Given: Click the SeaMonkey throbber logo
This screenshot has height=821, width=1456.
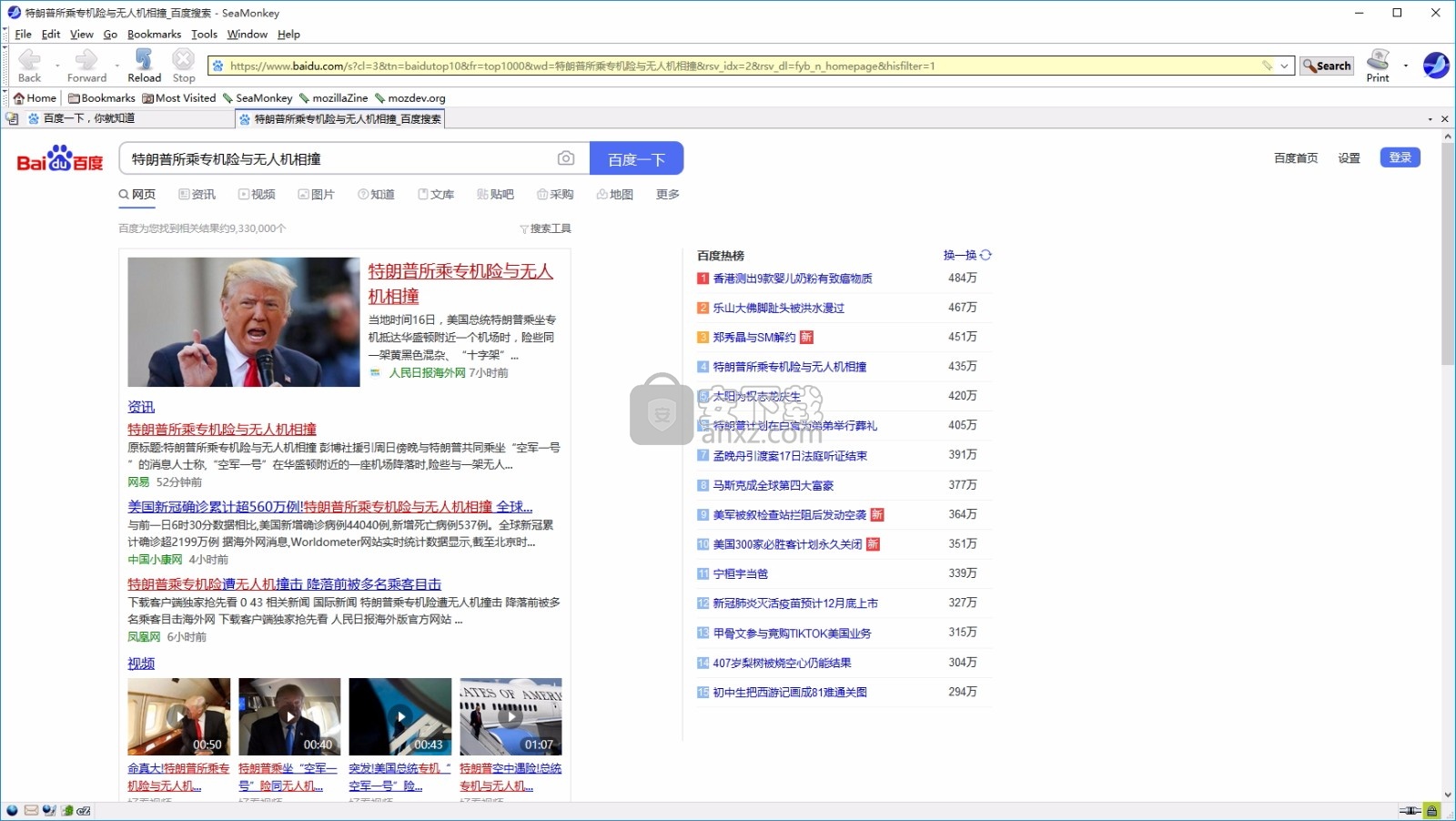Looking at the screenshot, I should click(x=1435, y=66).
